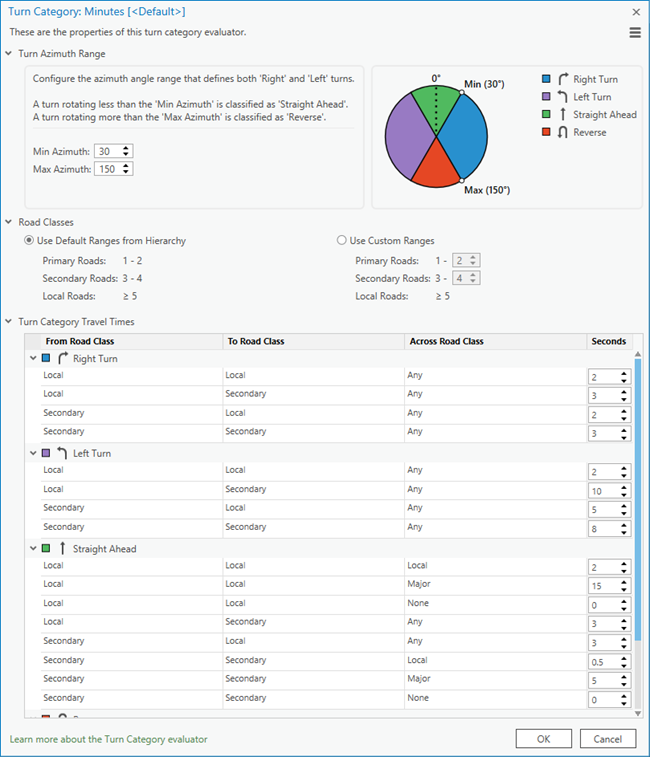Select Use Custom Ranges option
The image size is (650, 757).
[x=342, y=241]
